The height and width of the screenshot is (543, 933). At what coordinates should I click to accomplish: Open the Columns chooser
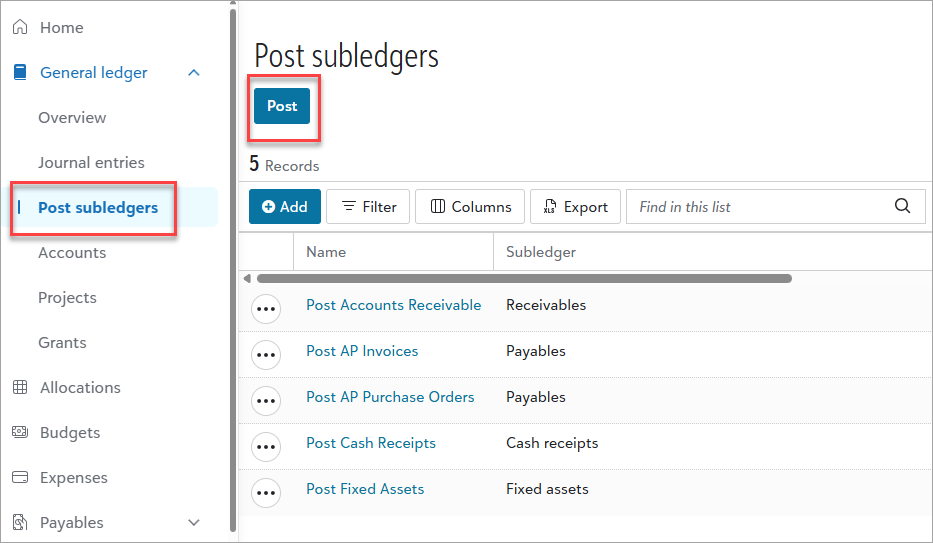(x=470, y=207)
